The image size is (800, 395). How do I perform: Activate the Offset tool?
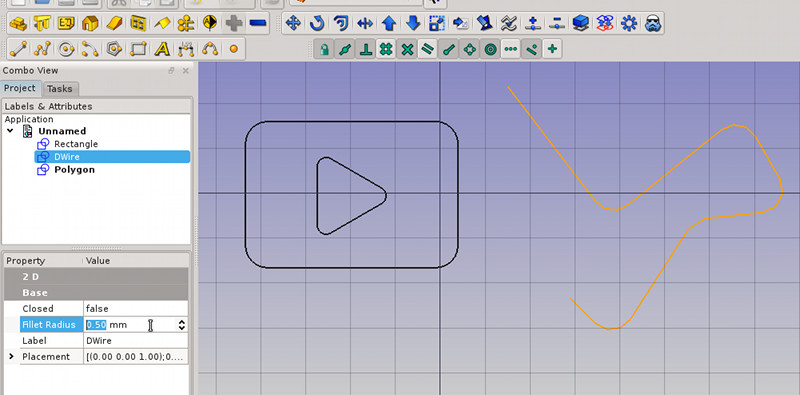[341, 23]
